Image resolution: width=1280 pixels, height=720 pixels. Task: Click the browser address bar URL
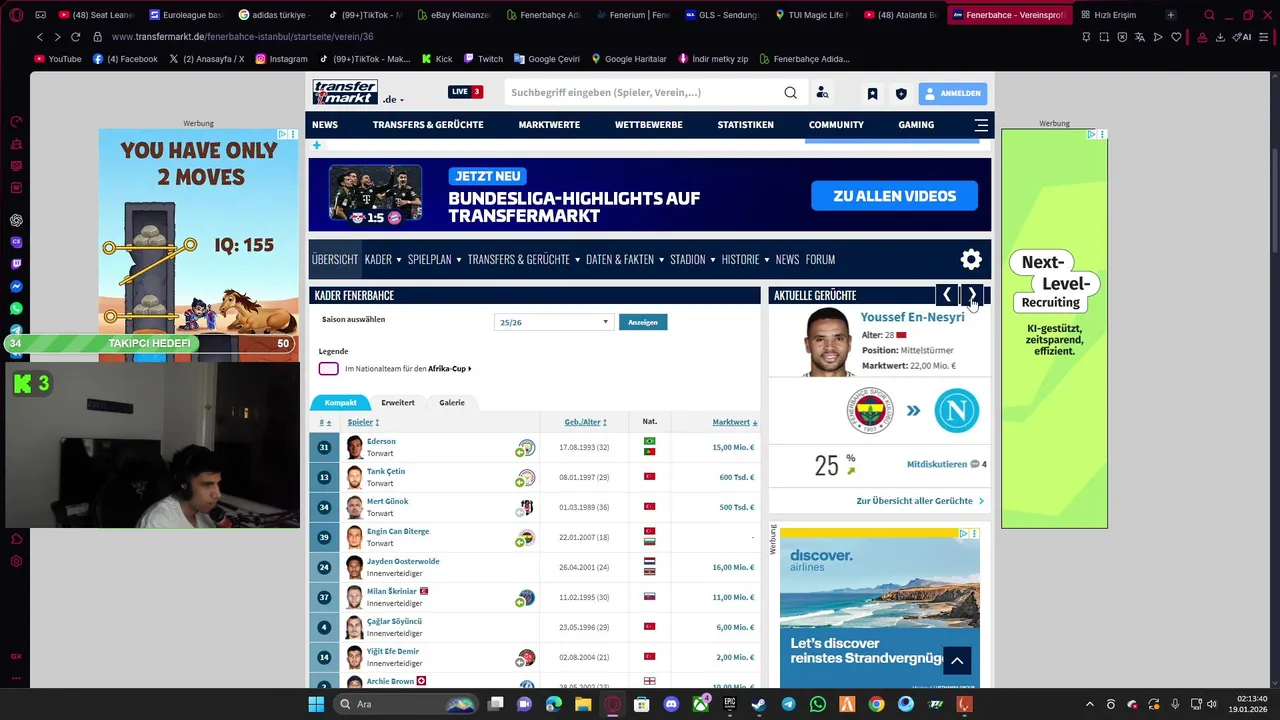point(242,37)
